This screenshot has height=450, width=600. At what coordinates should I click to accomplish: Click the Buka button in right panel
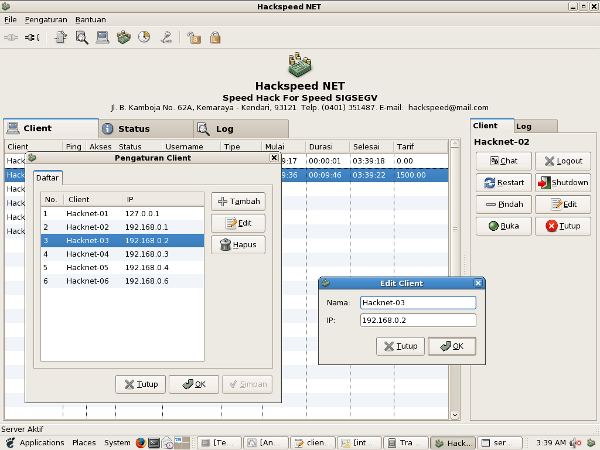(504, 226)
